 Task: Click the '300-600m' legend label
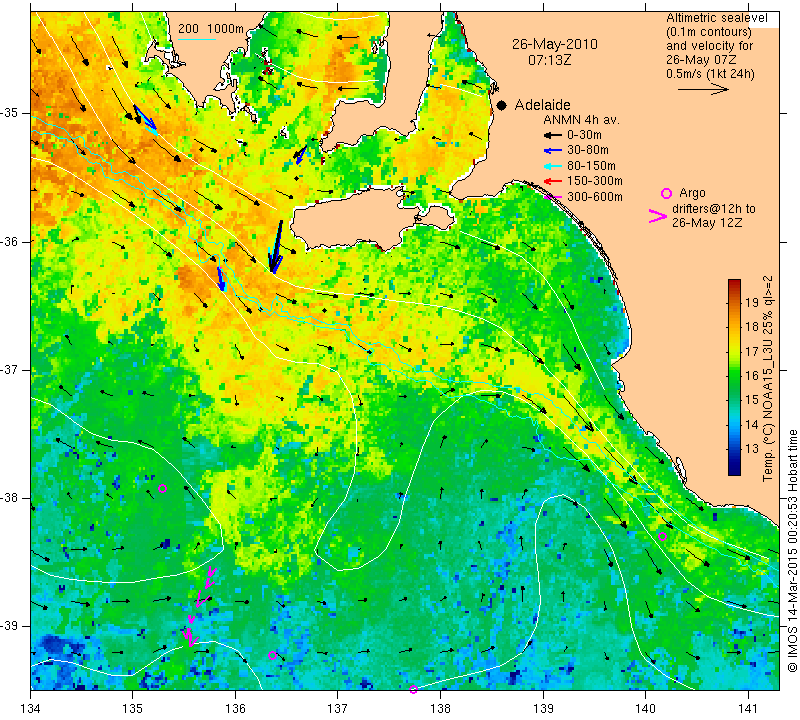(x=595, y=196)
